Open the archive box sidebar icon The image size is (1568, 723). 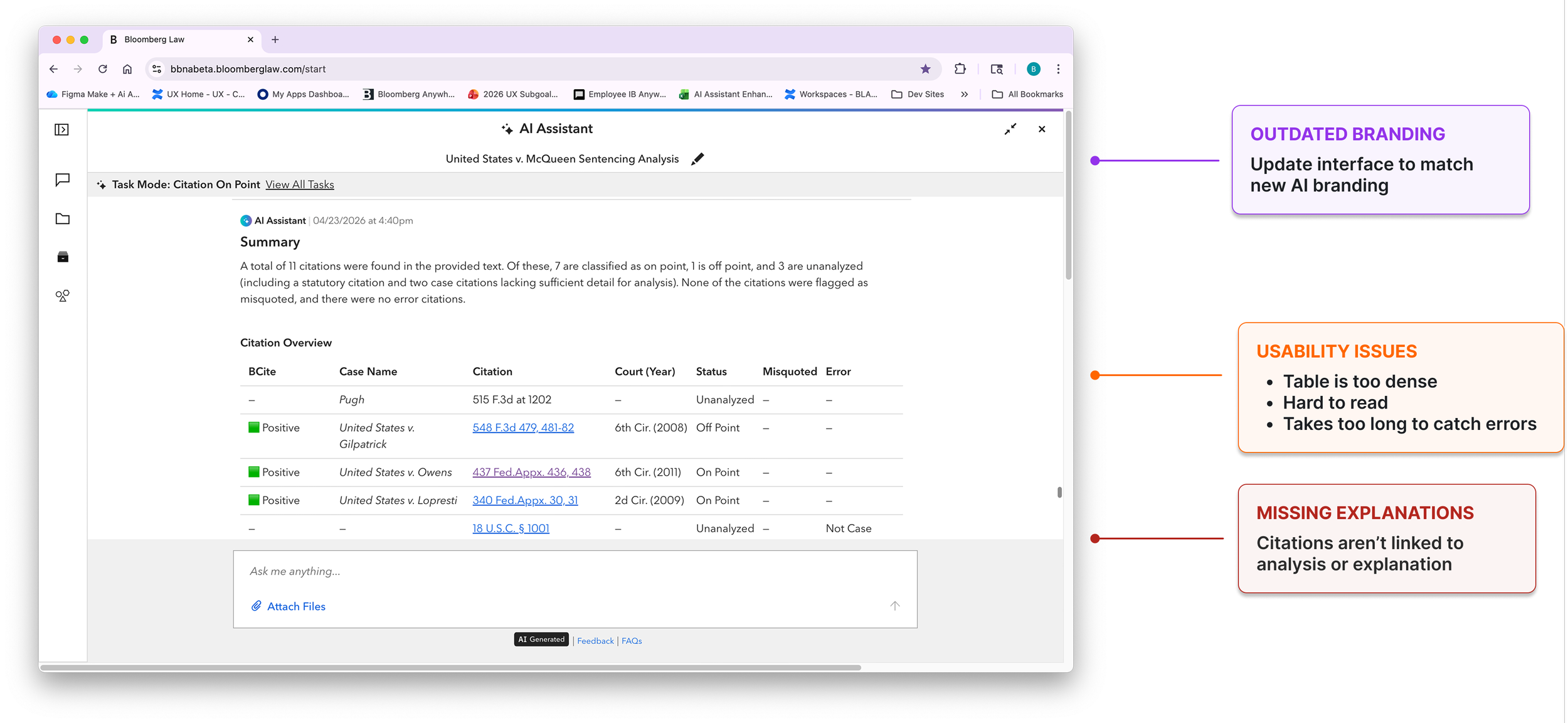(62, 257)
